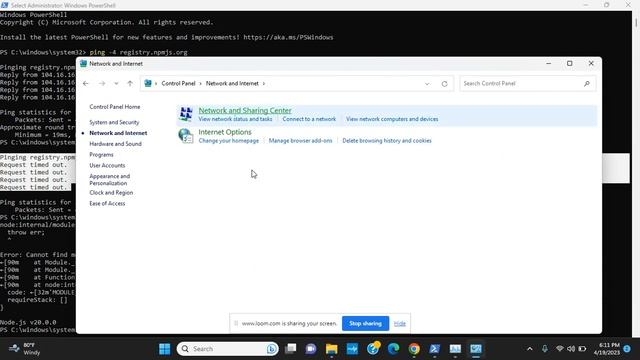This screenshot has height=360, width=640.
Task: Click the Up one level arrow
Action: 130,83
